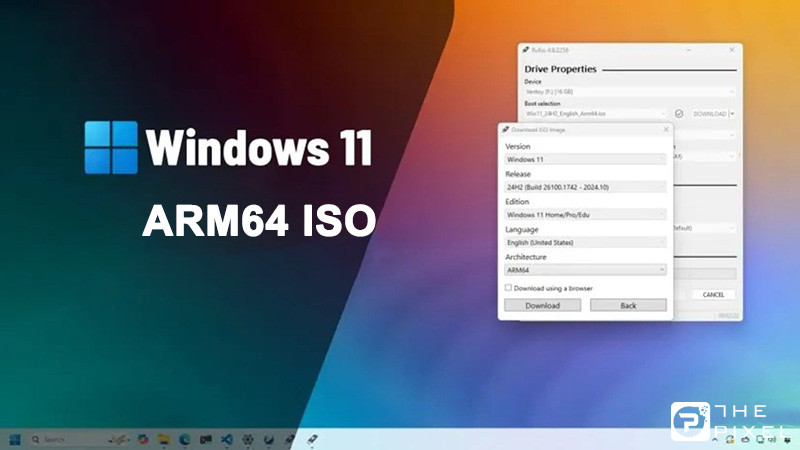The width and height of the screenshot is (800, 450).
Task: Click the Windows Start button
Action: [x=15, y=439]
